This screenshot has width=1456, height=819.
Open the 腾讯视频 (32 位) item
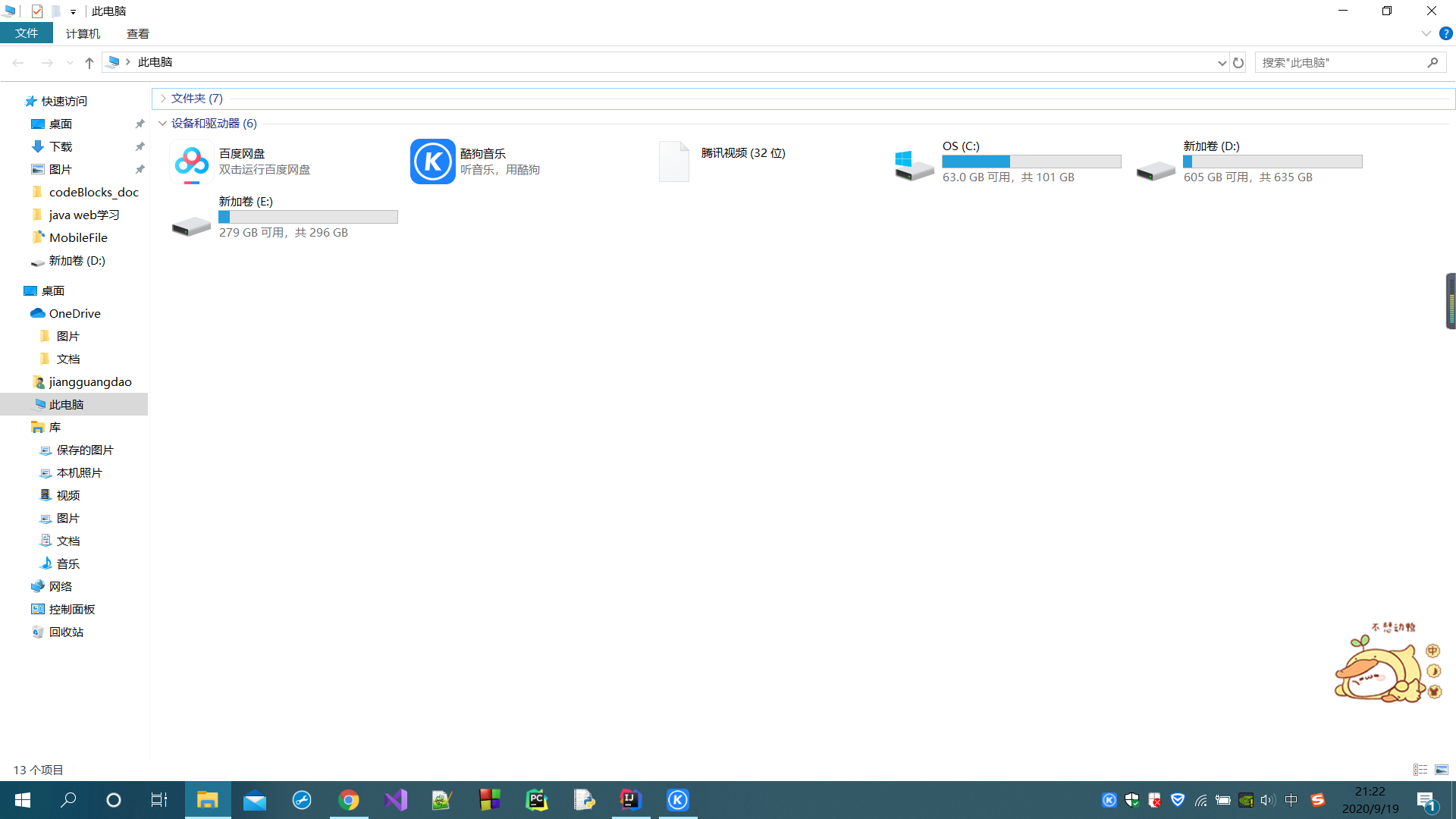tap(674, 162)
